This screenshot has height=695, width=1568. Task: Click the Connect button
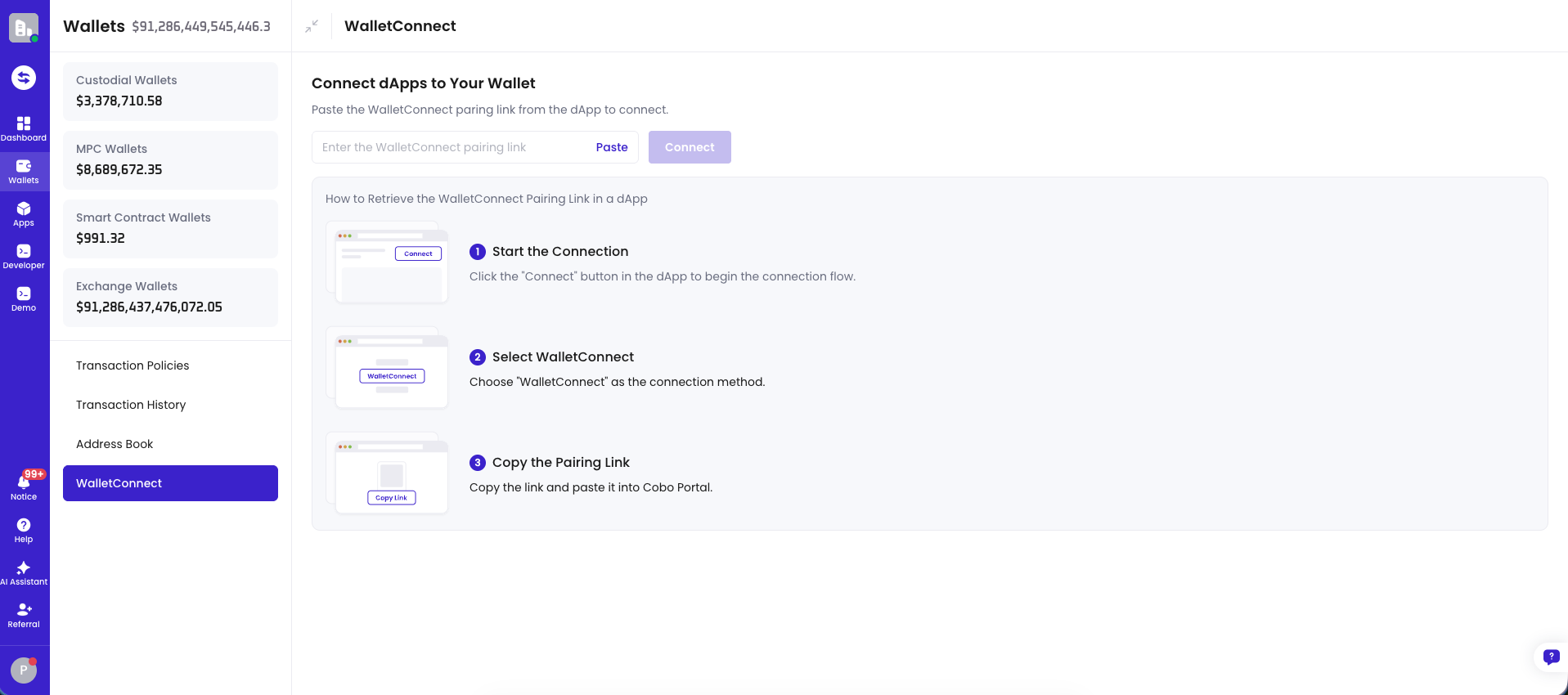(x=690, y=147)
